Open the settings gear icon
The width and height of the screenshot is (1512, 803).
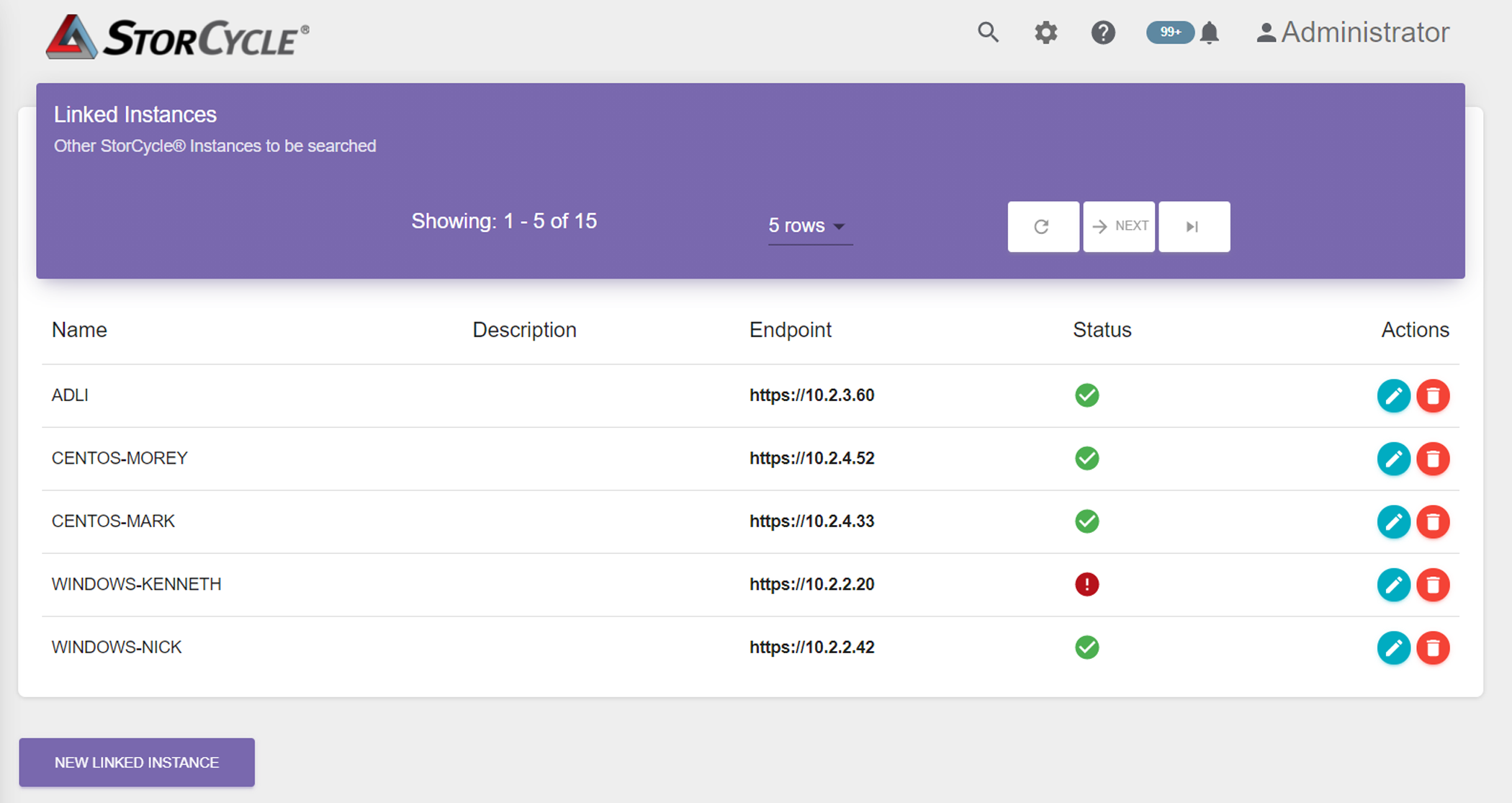1045,32
